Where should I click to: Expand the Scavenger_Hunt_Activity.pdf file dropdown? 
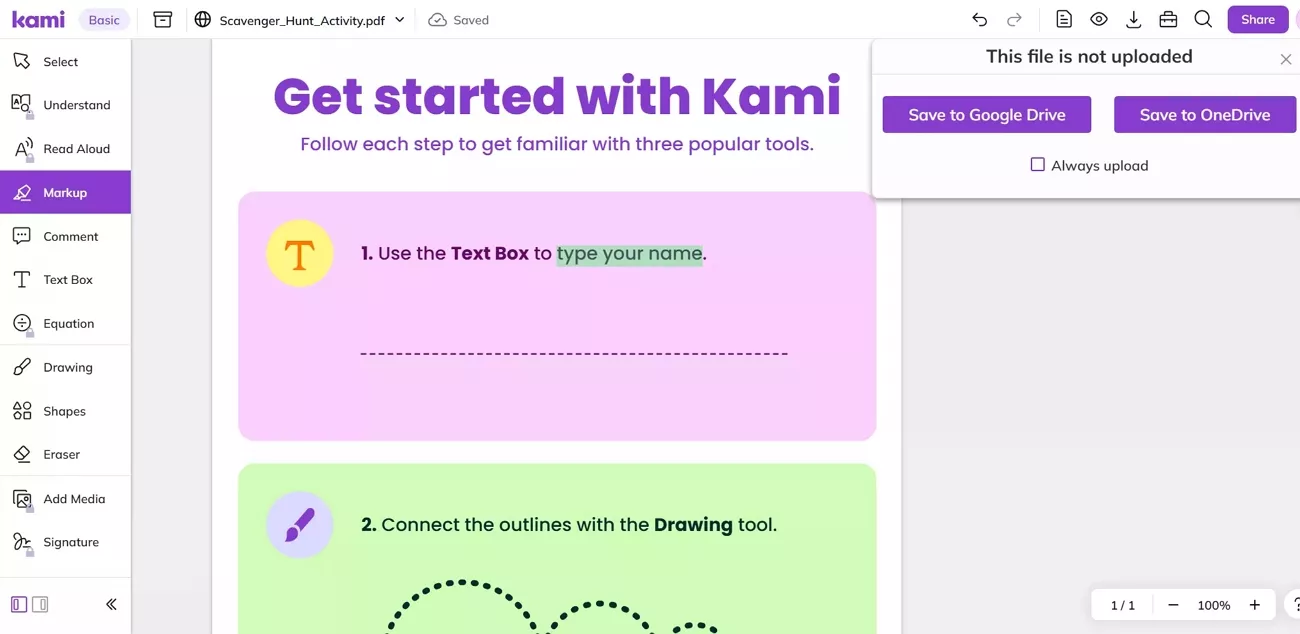pyautogui.click(x=400, y=20)
